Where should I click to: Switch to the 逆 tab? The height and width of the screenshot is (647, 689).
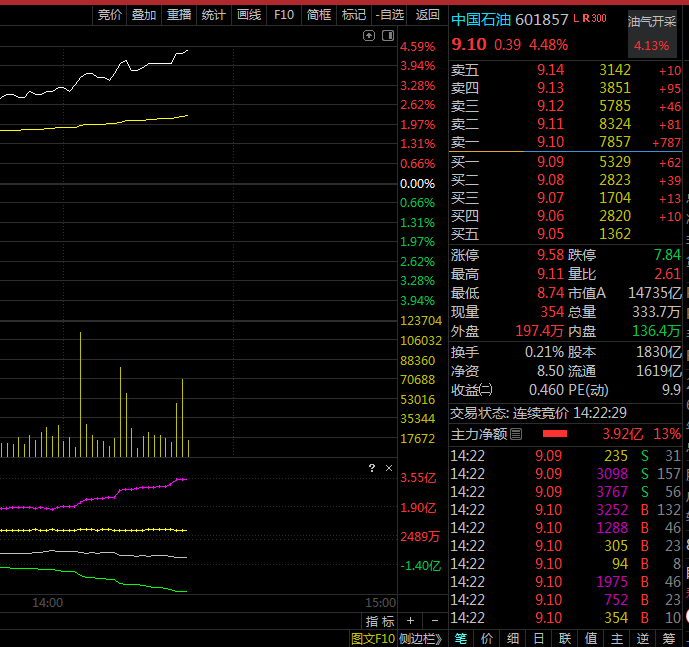643,639
